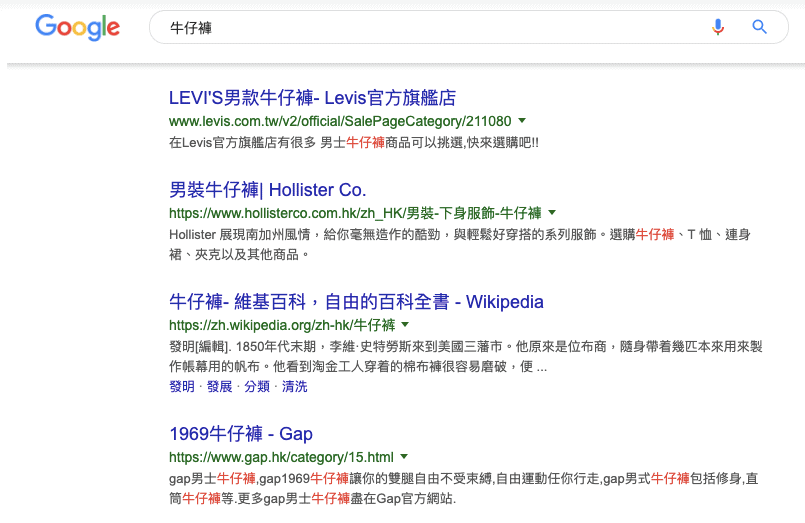Jump to the 分類 Wikipedia section link
Screen dimensions: 805x523
click(x=257, y=386)
